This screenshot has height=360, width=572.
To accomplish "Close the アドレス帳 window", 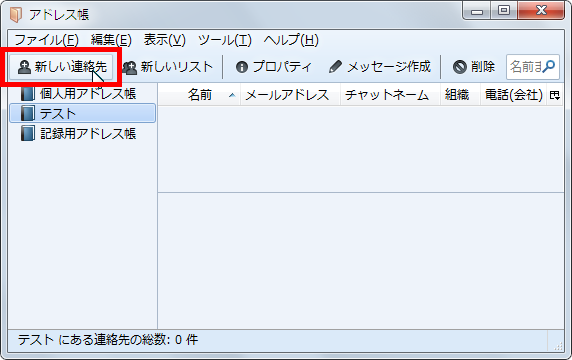I will click(x=541, y=11).
